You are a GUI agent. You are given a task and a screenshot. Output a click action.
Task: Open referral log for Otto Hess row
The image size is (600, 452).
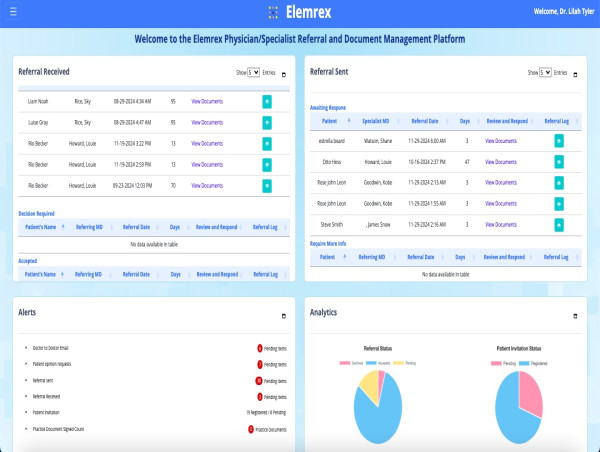tap(559, 162)
